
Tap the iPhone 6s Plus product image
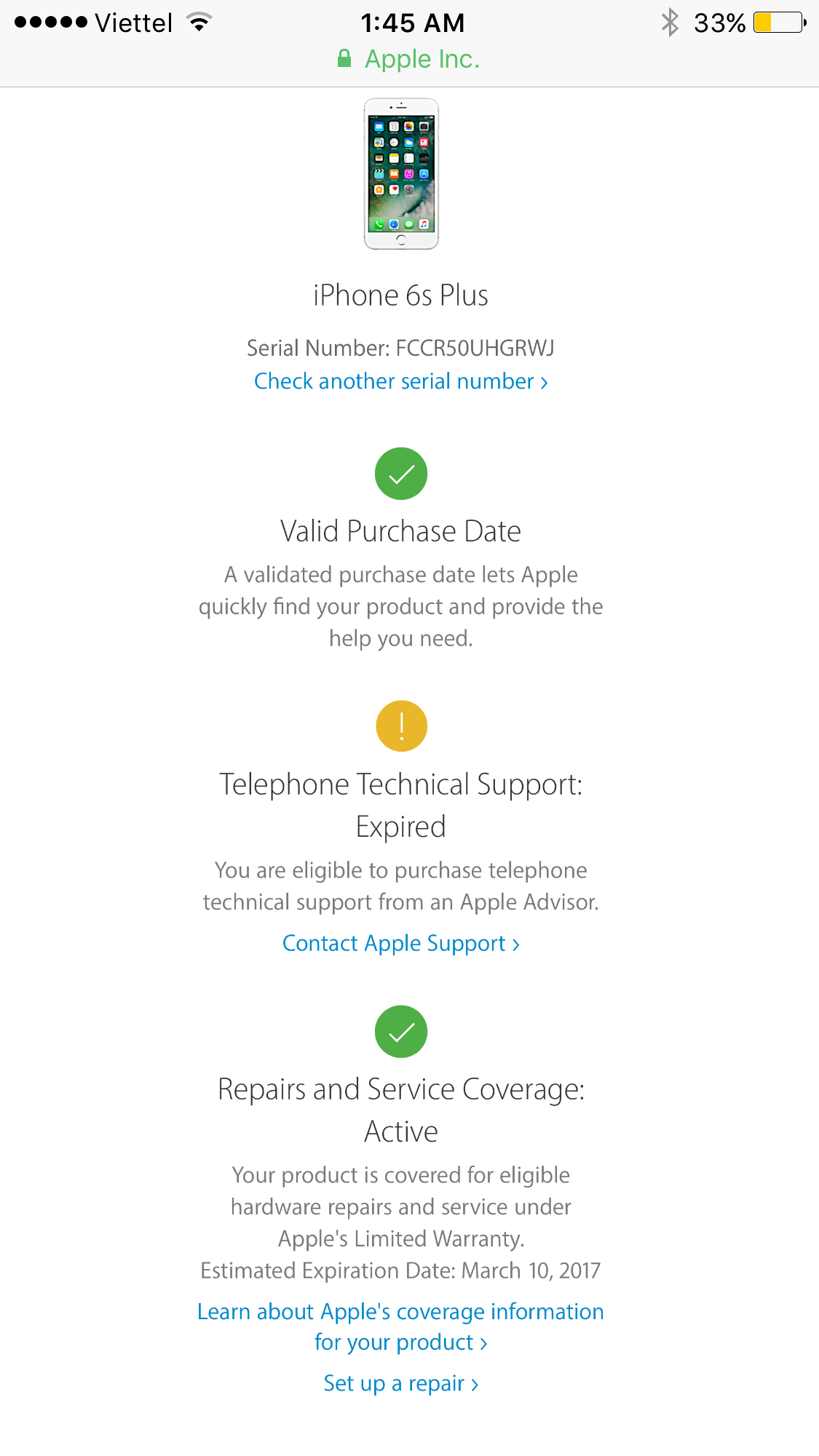tap(401, 174)
